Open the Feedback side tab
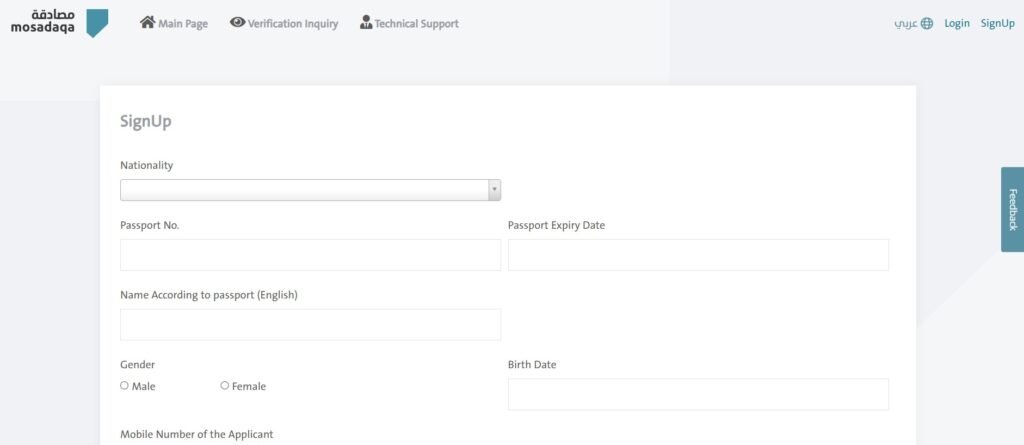Viewport: 1024px width, 445px height. pyautogui.click(x=1012, y=209)
